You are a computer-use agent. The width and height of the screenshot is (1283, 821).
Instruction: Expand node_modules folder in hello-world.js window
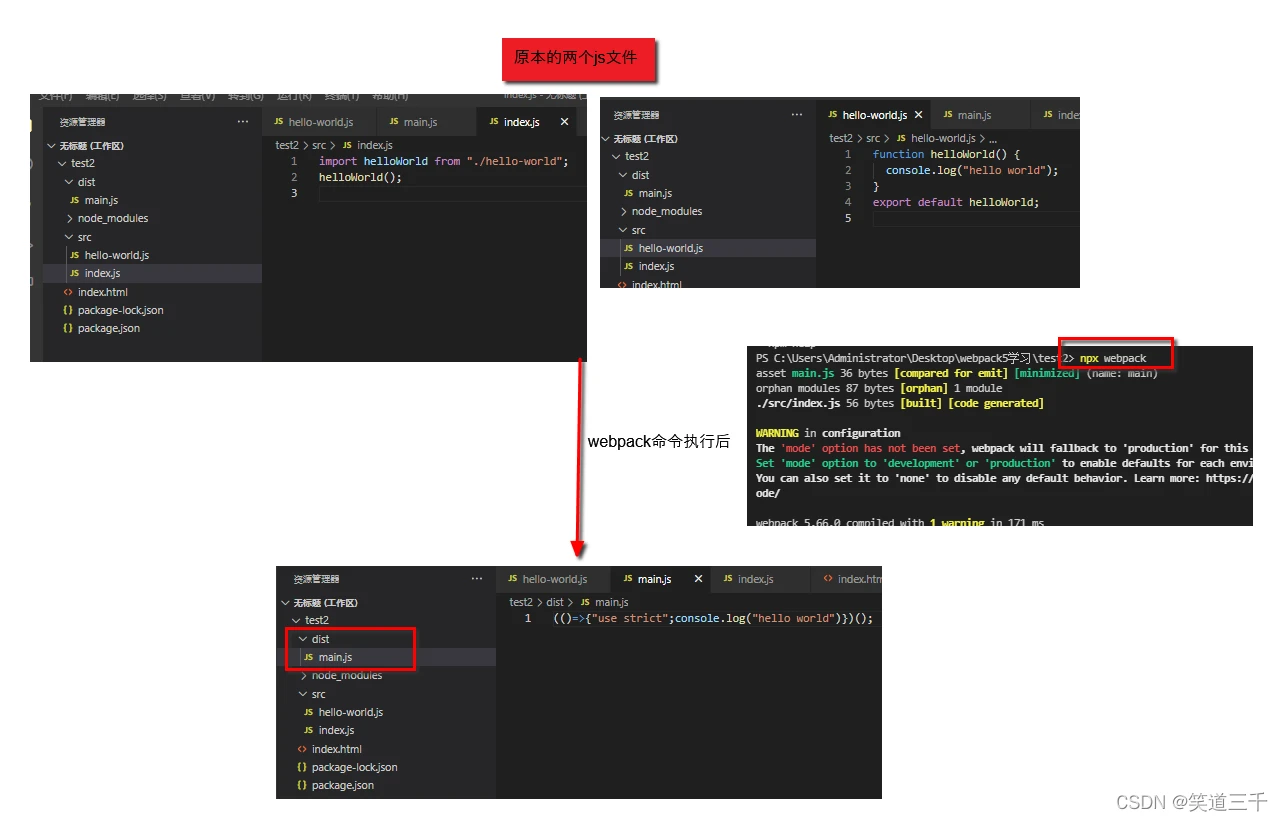[x=623, y=211]
